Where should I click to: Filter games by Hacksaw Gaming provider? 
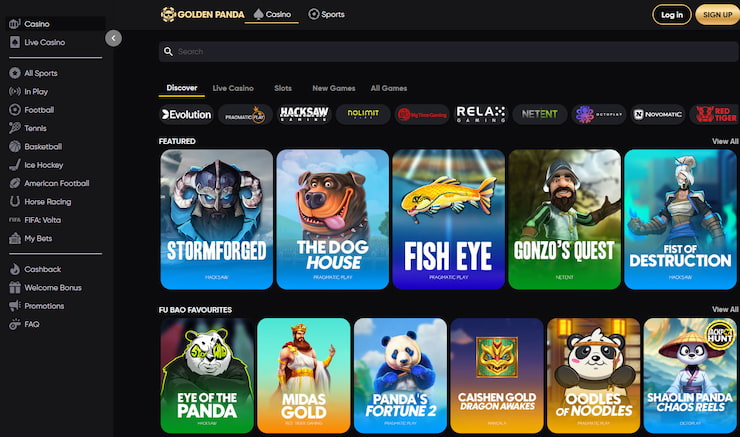(304, 114)
